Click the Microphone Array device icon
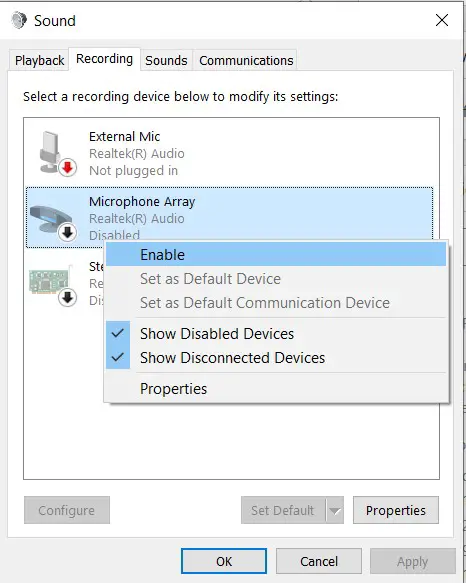466x583 pixels. [51, 219]
